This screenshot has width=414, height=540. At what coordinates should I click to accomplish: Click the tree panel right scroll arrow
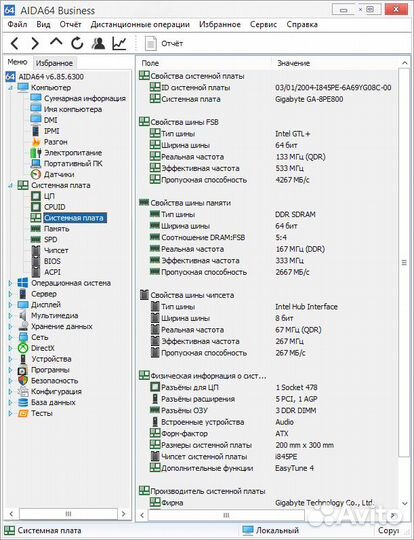124,514
